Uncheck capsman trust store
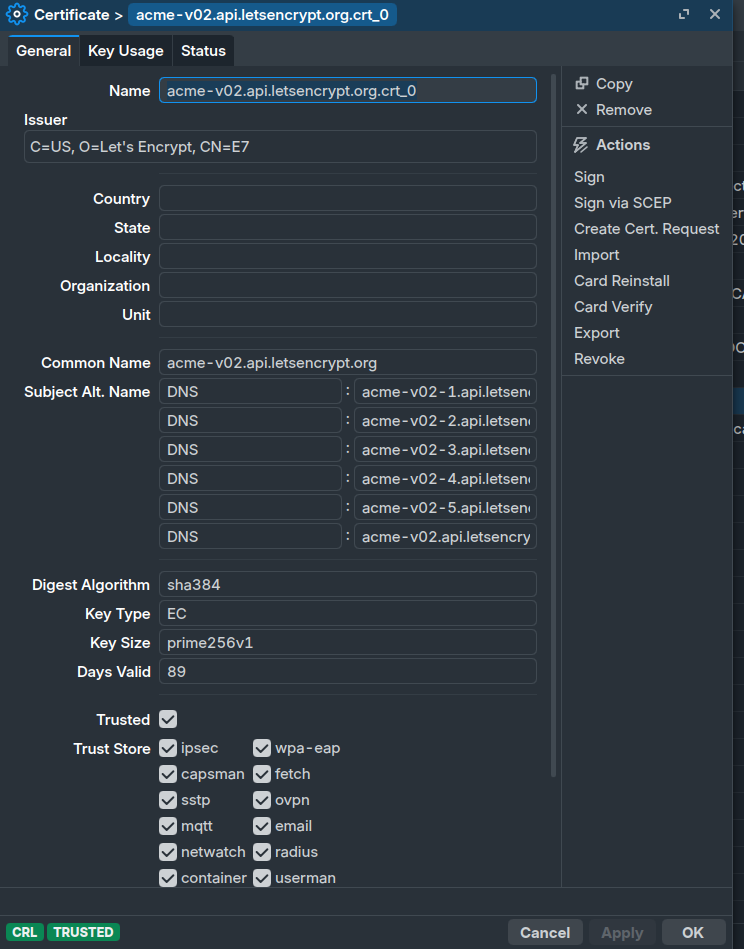This screenshot has width=744, height=949. click(x=168, y=774)
